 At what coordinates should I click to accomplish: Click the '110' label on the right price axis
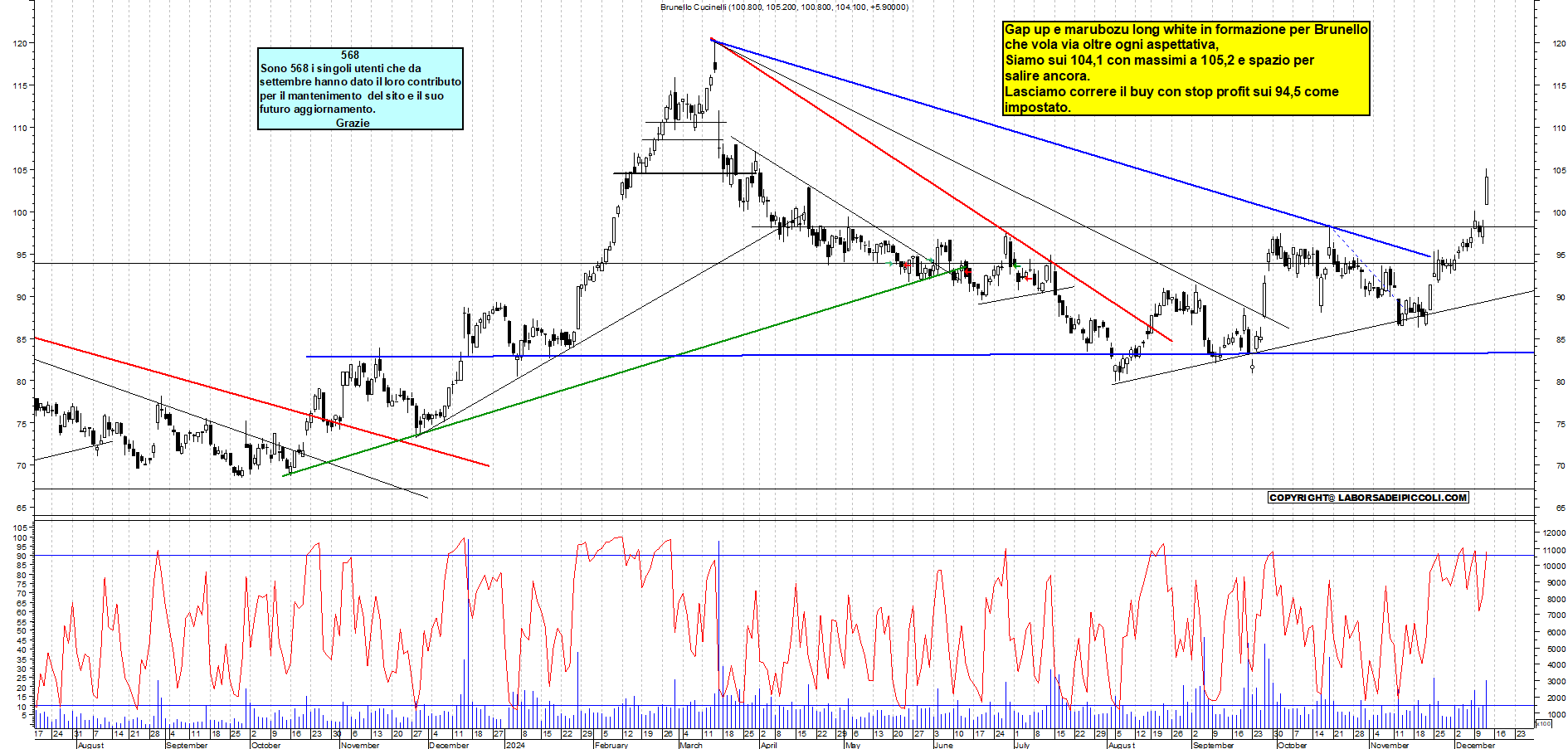click(x=1559, y=128)
